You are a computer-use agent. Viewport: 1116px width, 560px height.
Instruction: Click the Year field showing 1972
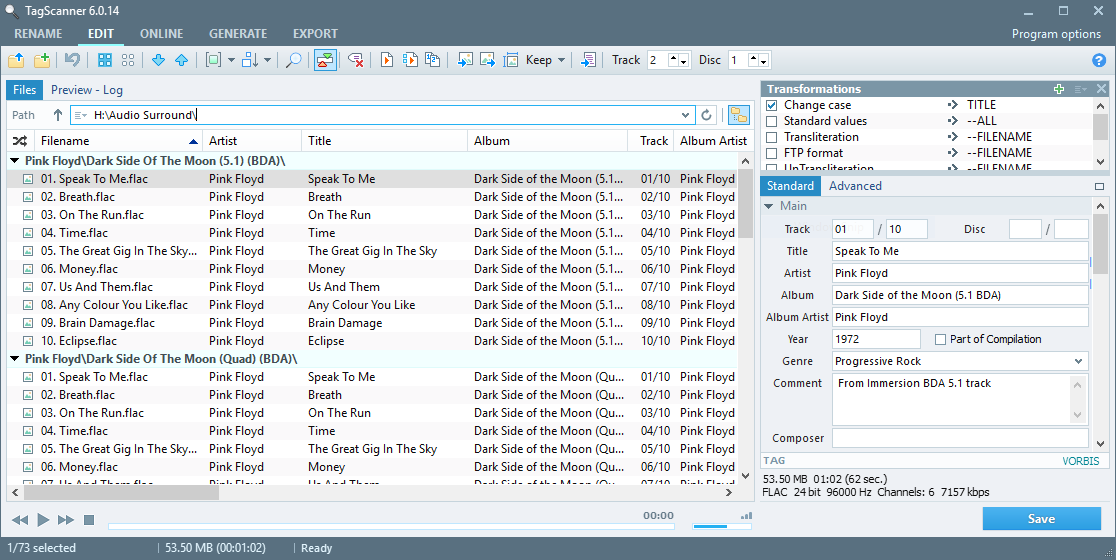click(x=876, y=339)
